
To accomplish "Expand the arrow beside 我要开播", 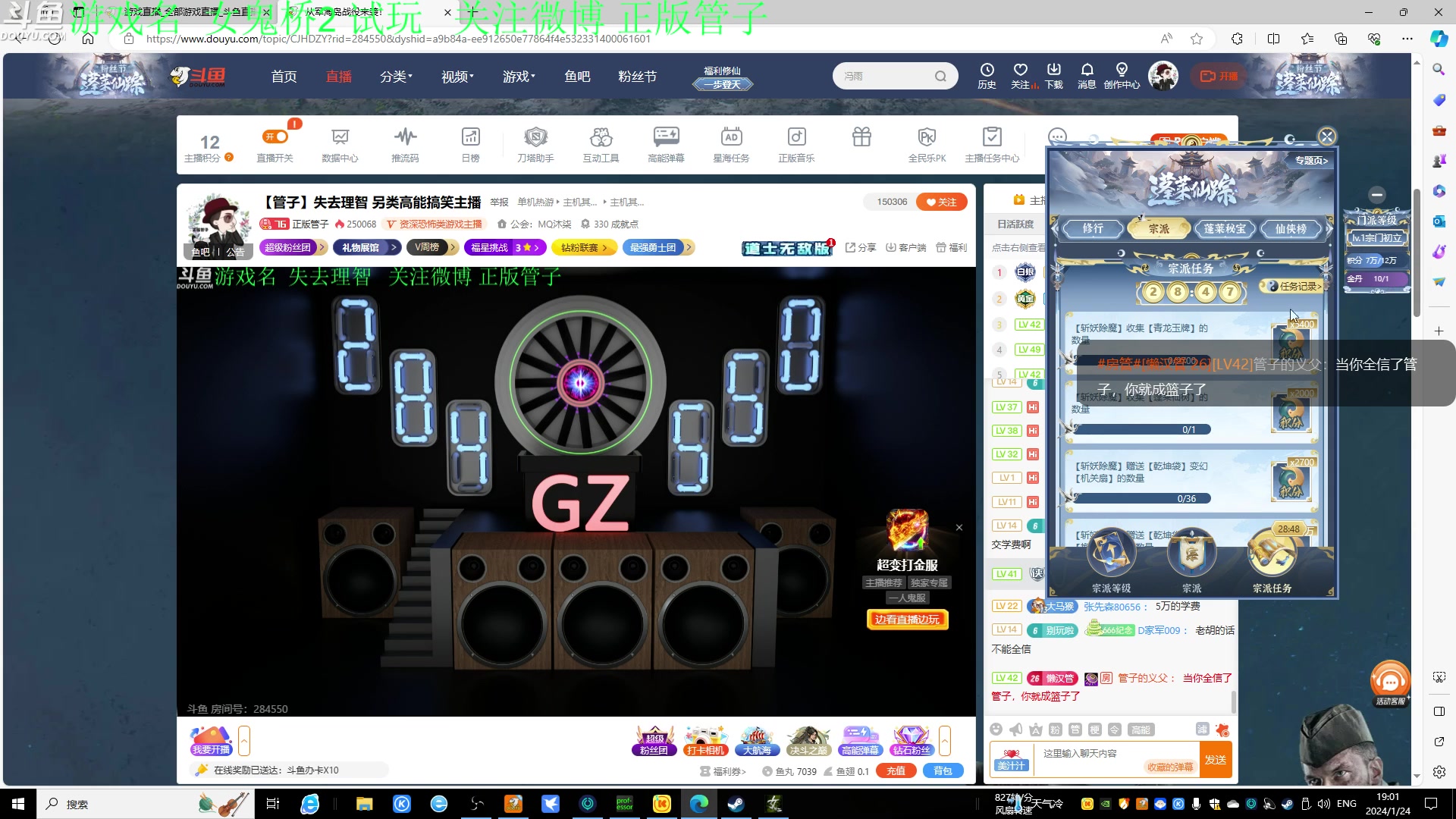I will (244, 741).
